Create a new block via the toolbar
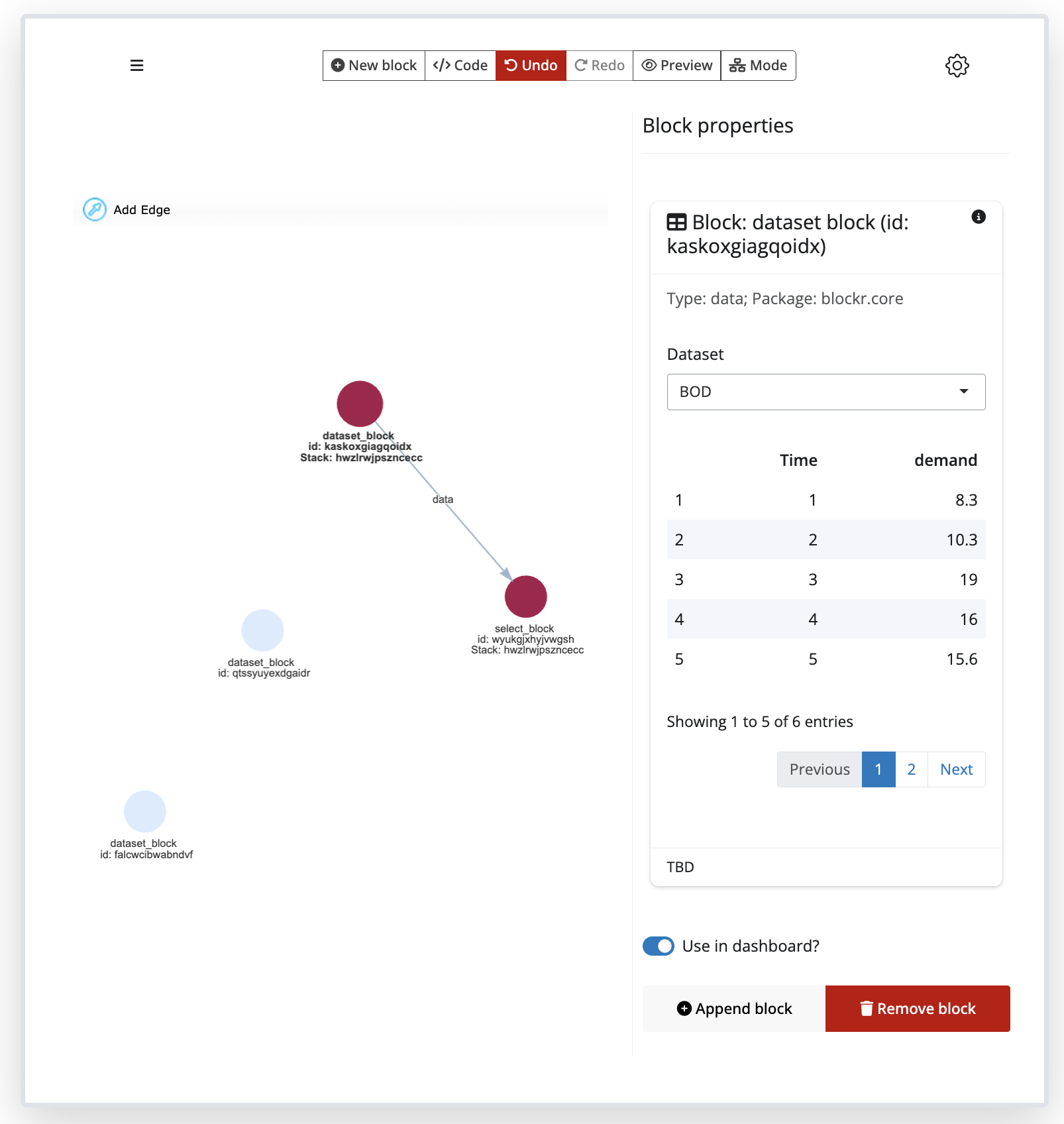The image size is (1064, 1124). (x=373, y=65)
